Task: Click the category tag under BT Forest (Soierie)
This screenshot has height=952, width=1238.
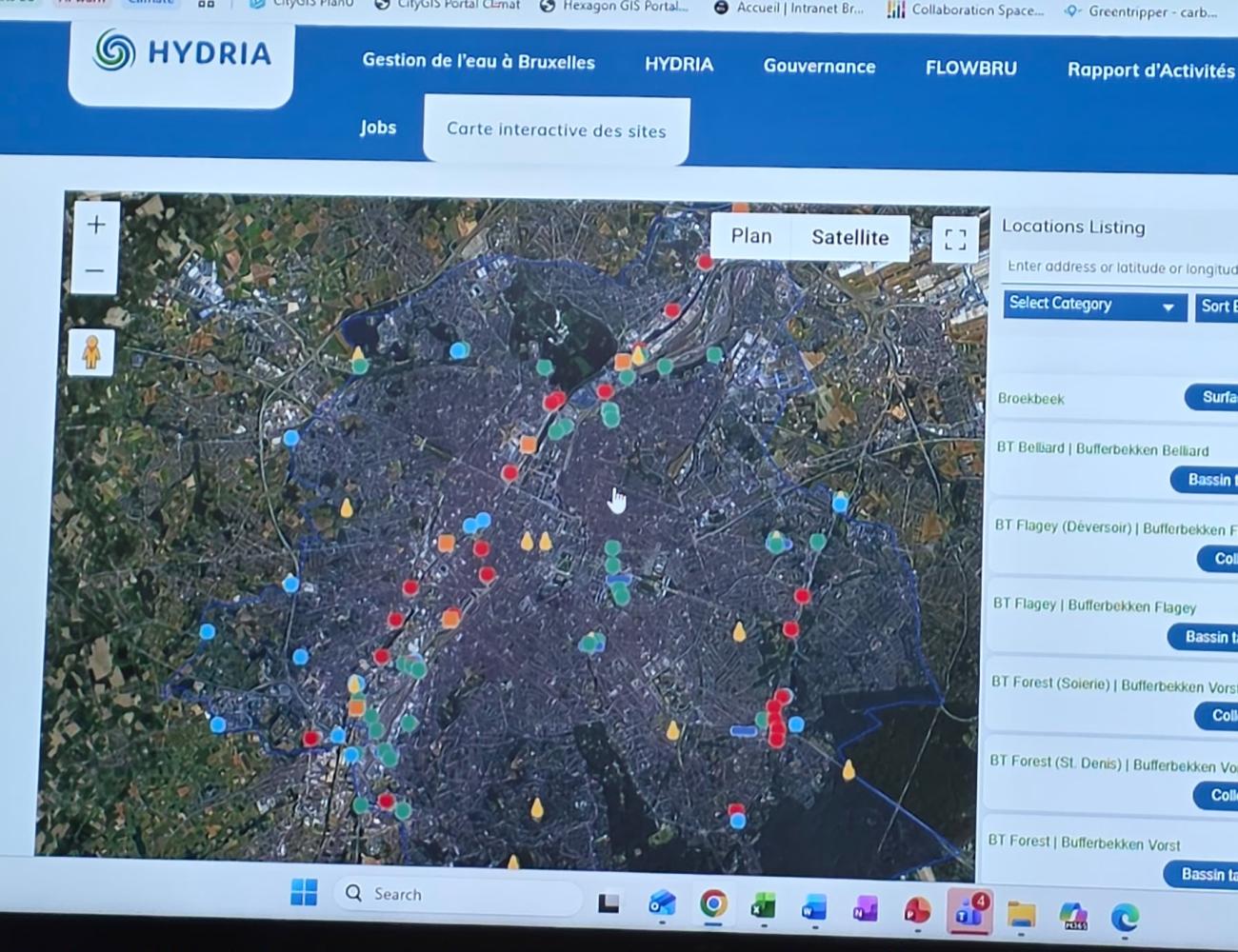Action: click(x=1216, y=716)
